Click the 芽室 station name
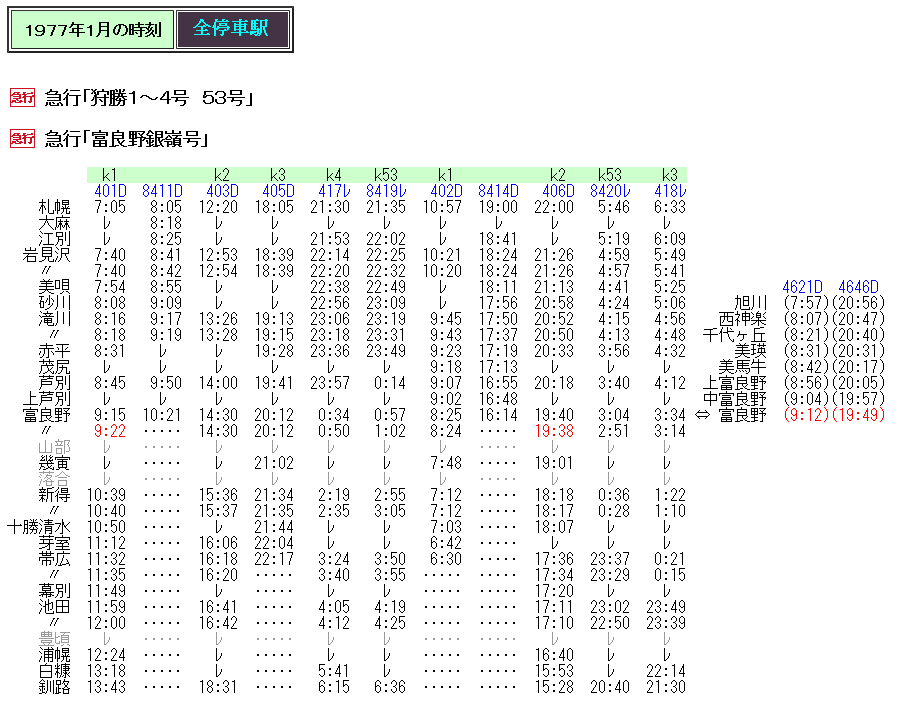This screenshot has width=900, height=704. (x=55, y=543)
